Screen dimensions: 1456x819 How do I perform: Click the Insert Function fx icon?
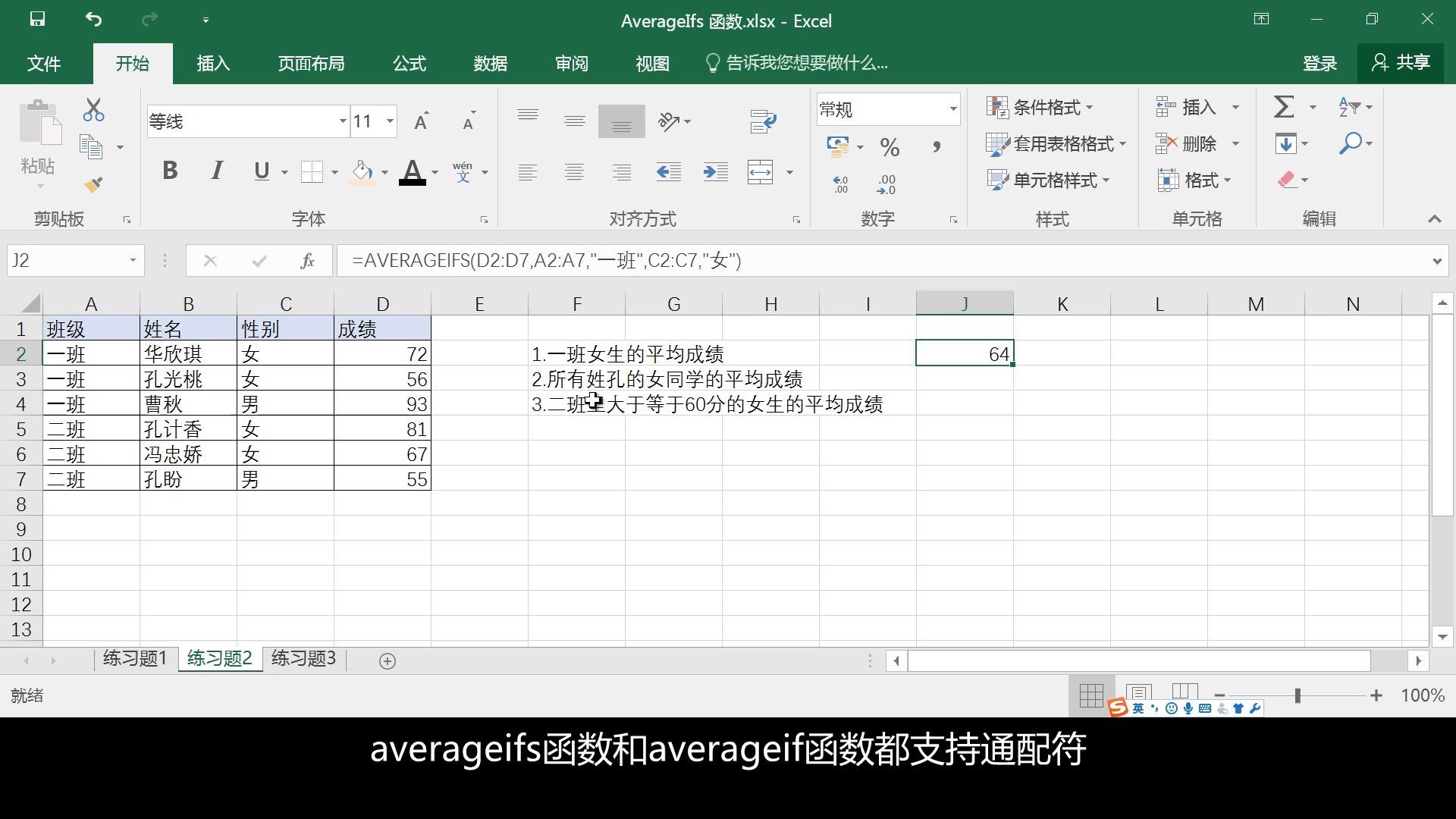pos(307,261)
